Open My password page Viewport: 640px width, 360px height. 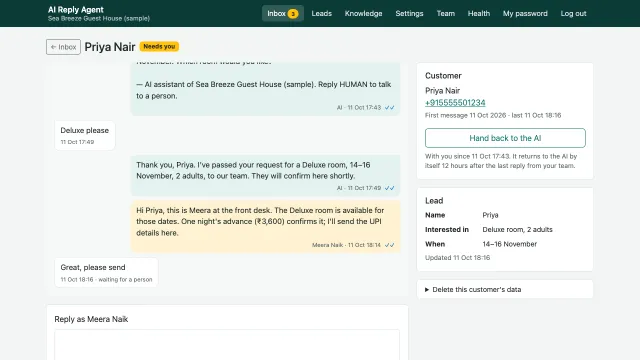[525, 13]
